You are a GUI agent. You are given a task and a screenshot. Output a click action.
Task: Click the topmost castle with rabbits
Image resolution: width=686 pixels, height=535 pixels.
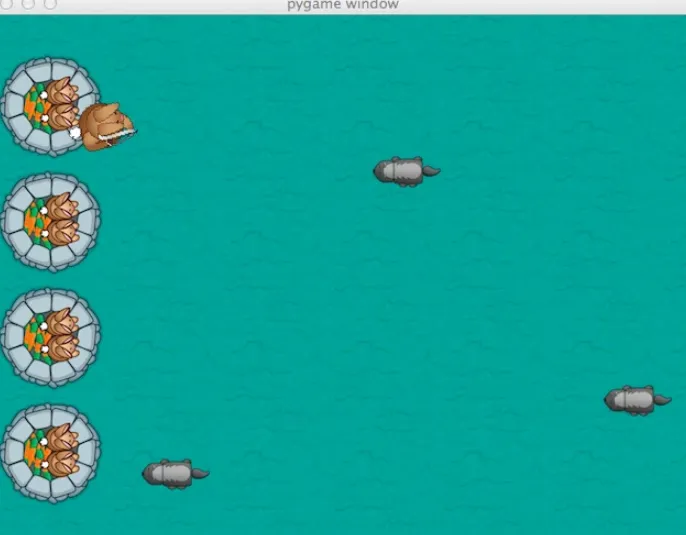[51, 107]
